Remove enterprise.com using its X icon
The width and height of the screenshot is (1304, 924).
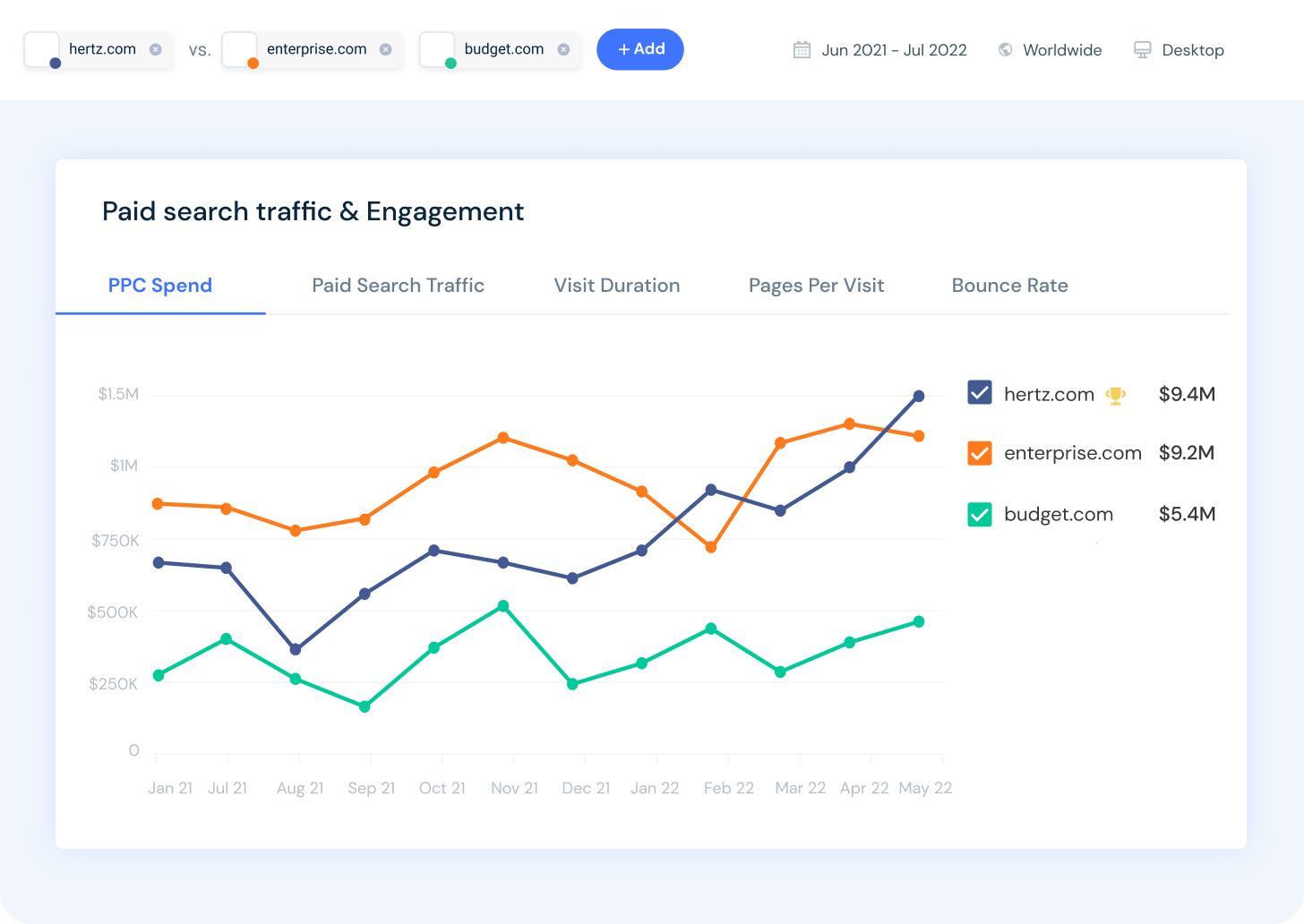coord(386,49)
